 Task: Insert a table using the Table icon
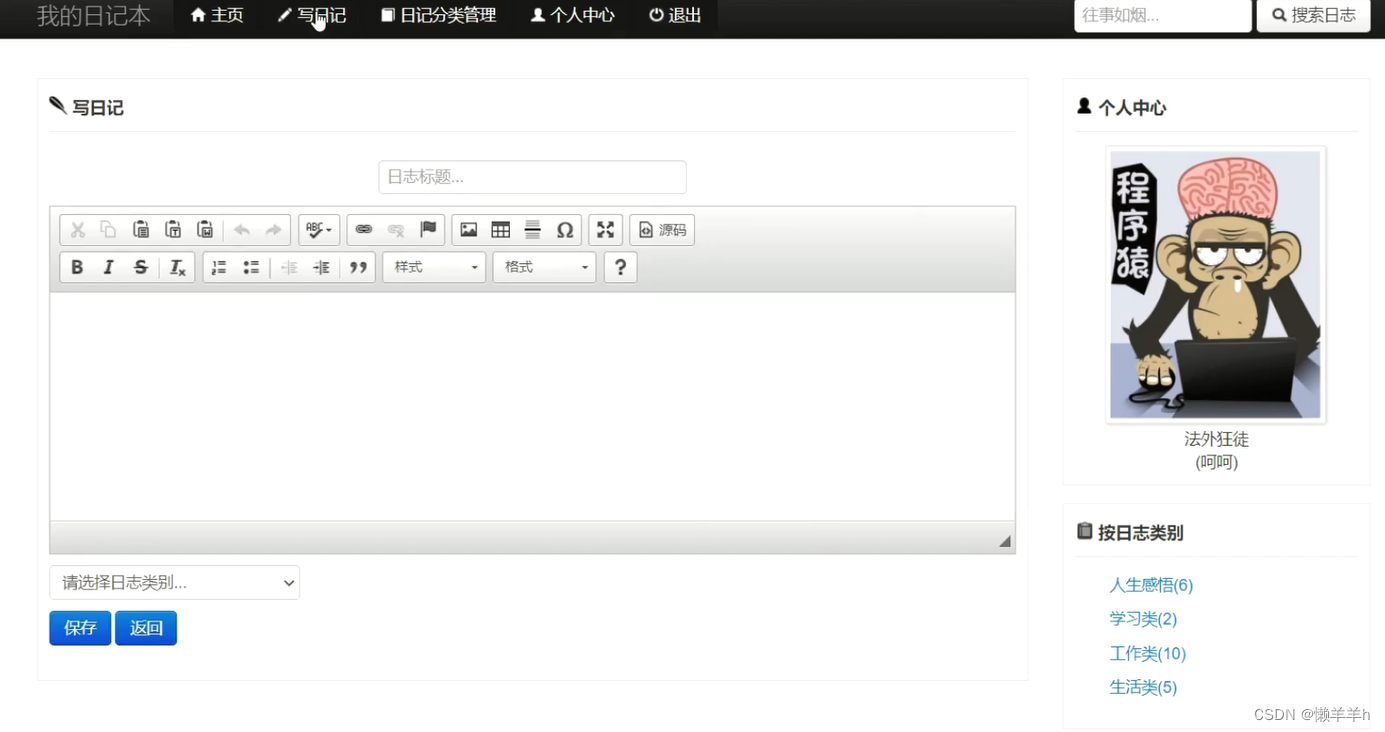pos(501,230)
